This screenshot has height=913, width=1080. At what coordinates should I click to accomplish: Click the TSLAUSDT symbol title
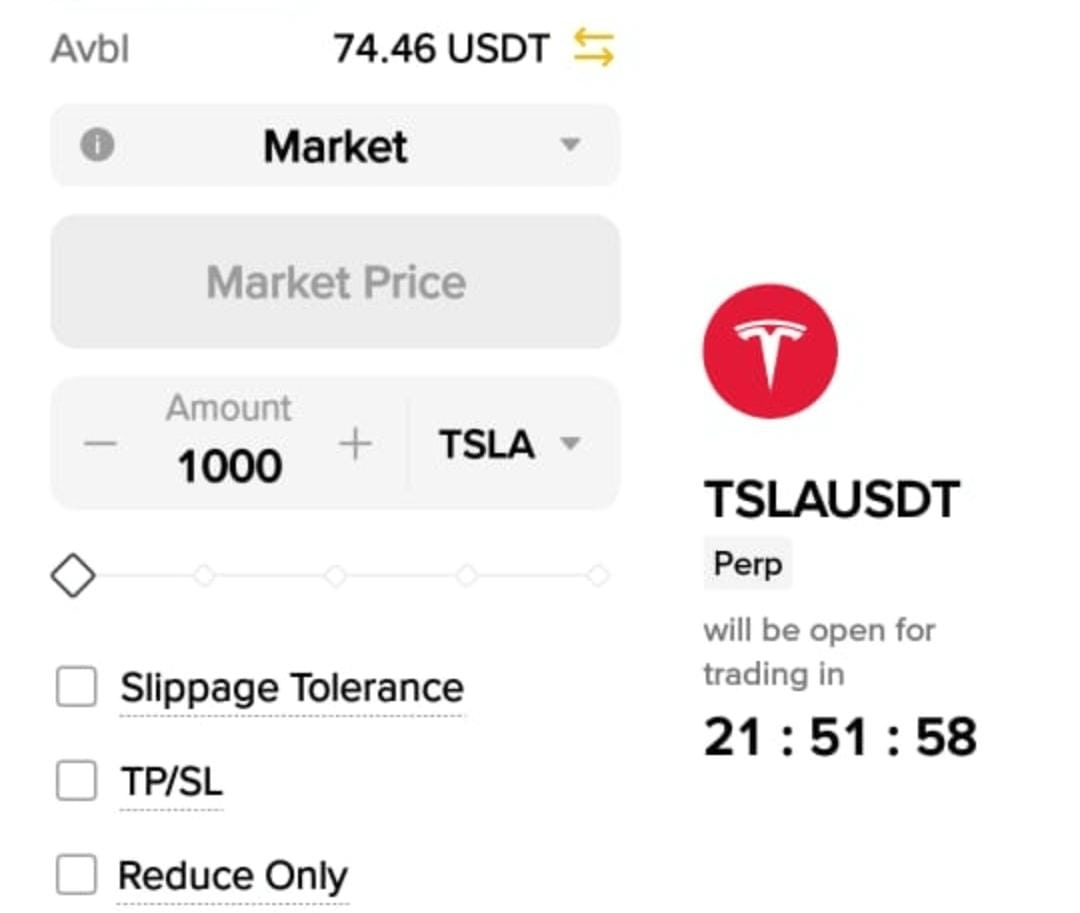(832, 500)
